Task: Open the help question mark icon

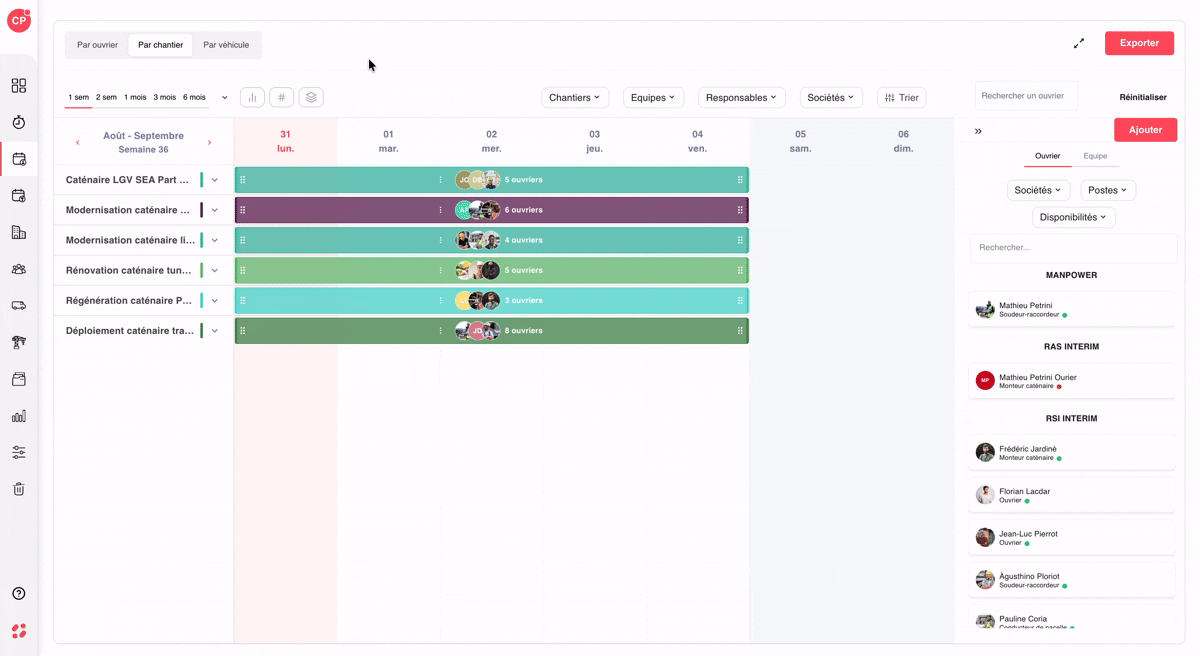Action: pos(19,594)
